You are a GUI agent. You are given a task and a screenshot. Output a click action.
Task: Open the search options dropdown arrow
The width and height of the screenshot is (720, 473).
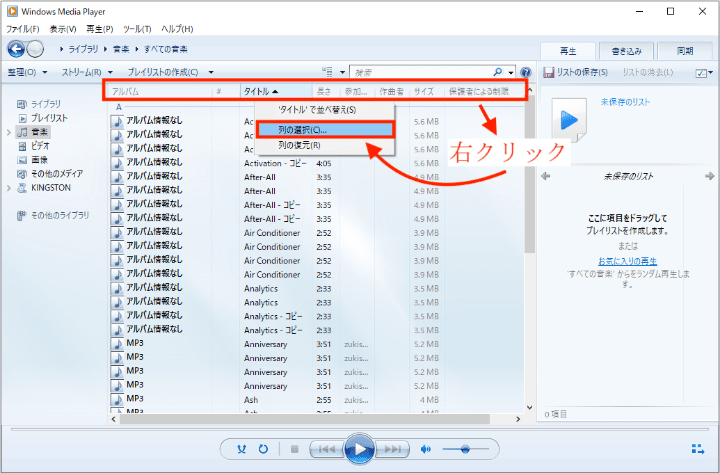(511, 72)
